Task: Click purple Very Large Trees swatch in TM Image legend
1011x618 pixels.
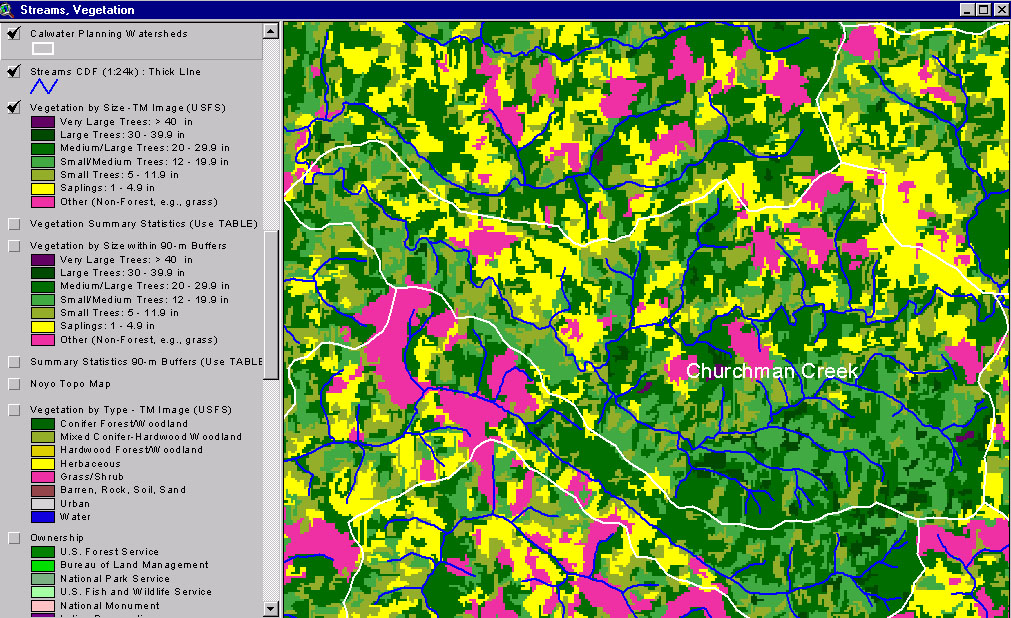Action: coord(43,122)
